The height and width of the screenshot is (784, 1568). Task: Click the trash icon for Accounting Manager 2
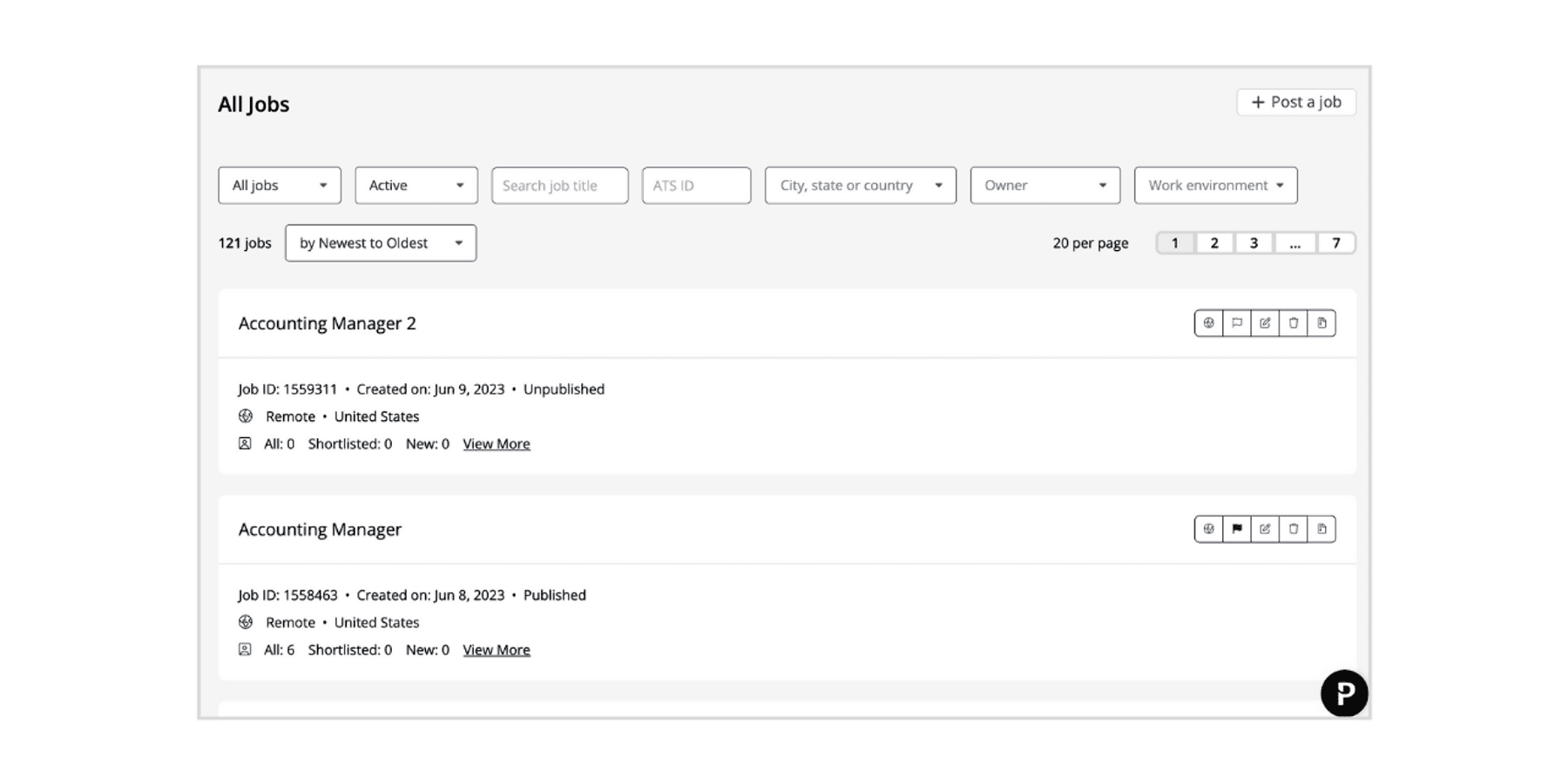point(1294,323)
